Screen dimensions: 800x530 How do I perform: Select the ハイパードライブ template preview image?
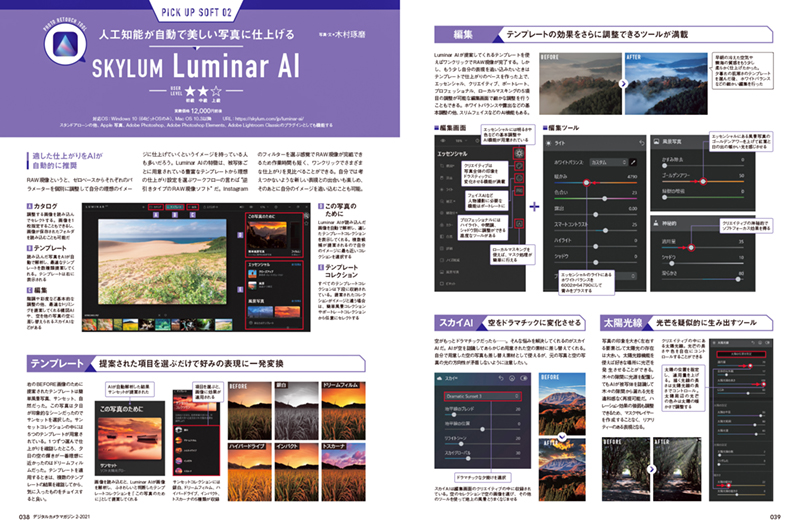[x=249, y=472]
